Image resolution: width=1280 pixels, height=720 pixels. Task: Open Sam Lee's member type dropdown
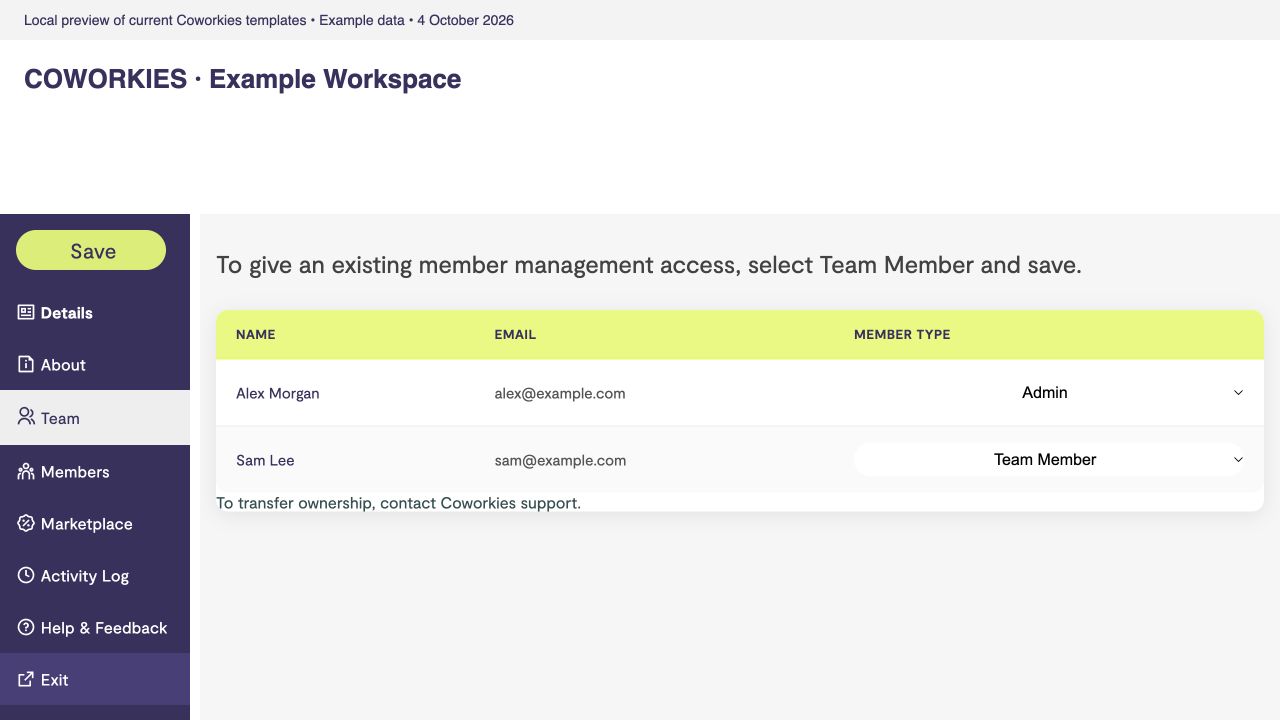click(x=1049, y=460)
